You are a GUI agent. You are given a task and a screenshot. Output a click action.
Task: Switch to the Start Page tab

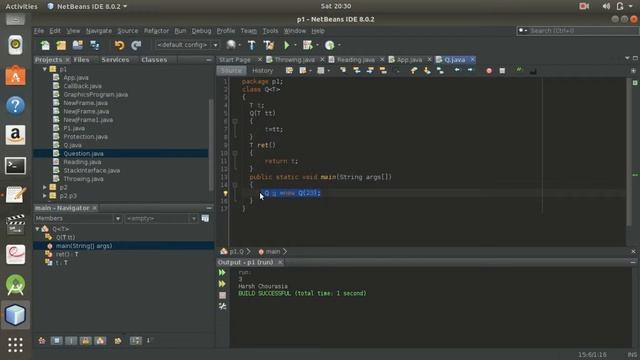(x=235, y=60)
